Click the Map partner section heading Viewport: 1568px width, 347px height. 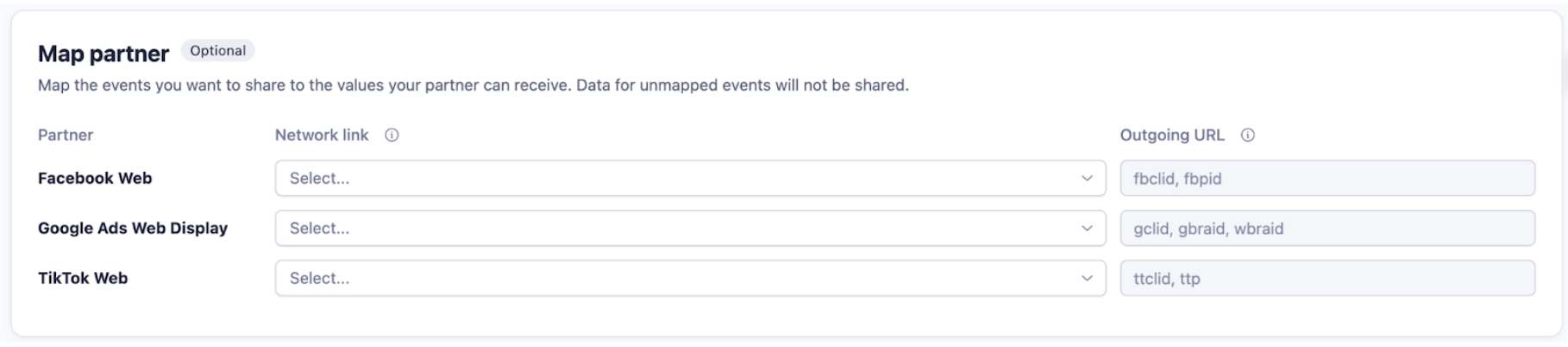click(x=103, y=54)
